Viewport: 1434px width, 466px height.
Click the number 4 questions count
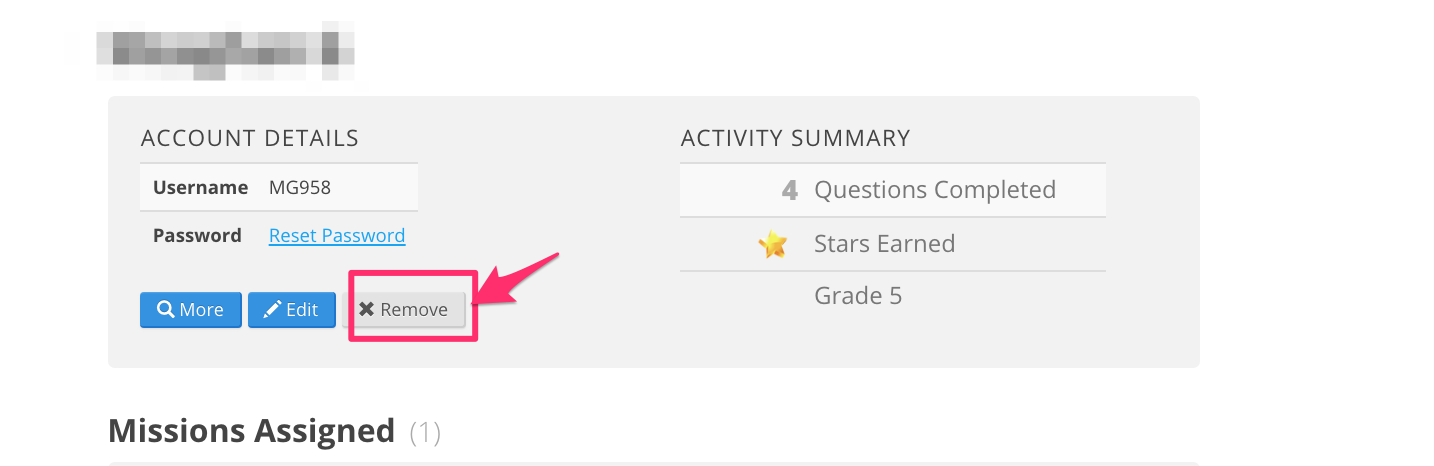(x=789, y=190)
